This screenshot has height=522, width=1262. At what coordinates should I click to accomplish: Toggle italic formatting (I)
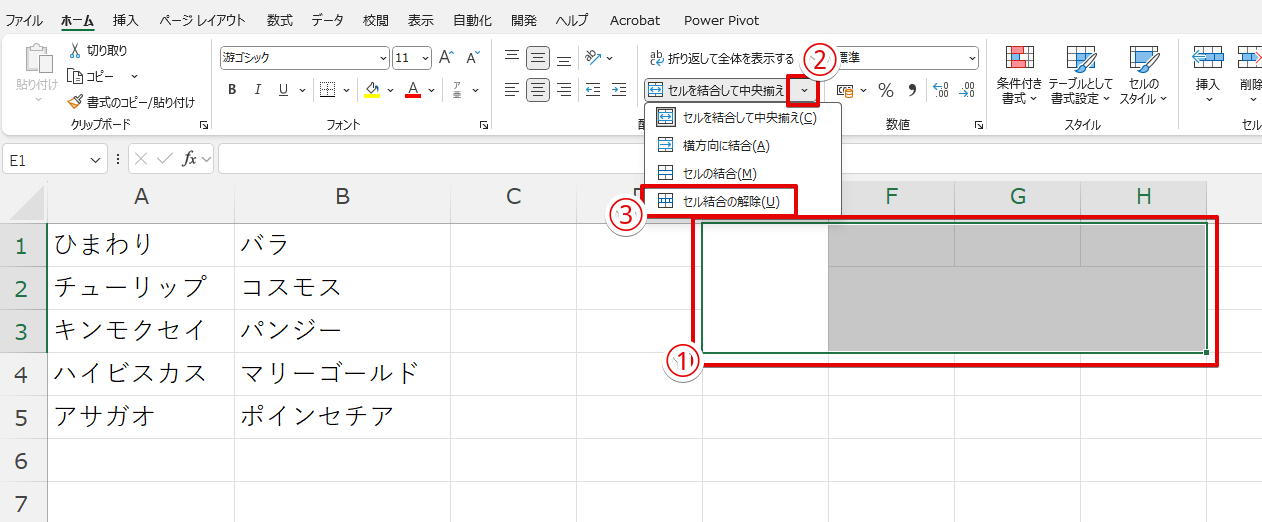pos(258,90)
